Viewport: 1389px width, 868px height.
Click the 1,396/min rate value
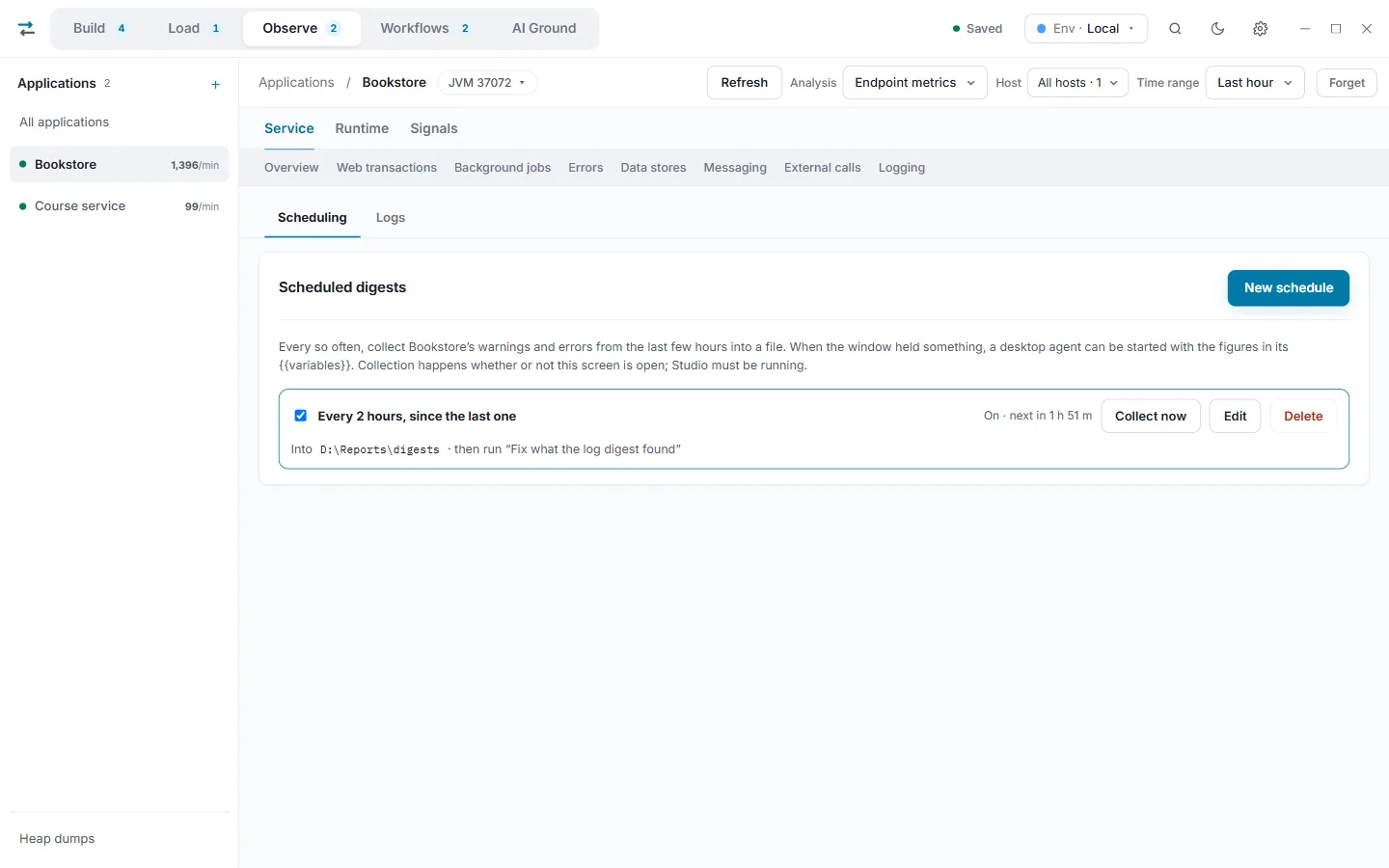point(195,165)
